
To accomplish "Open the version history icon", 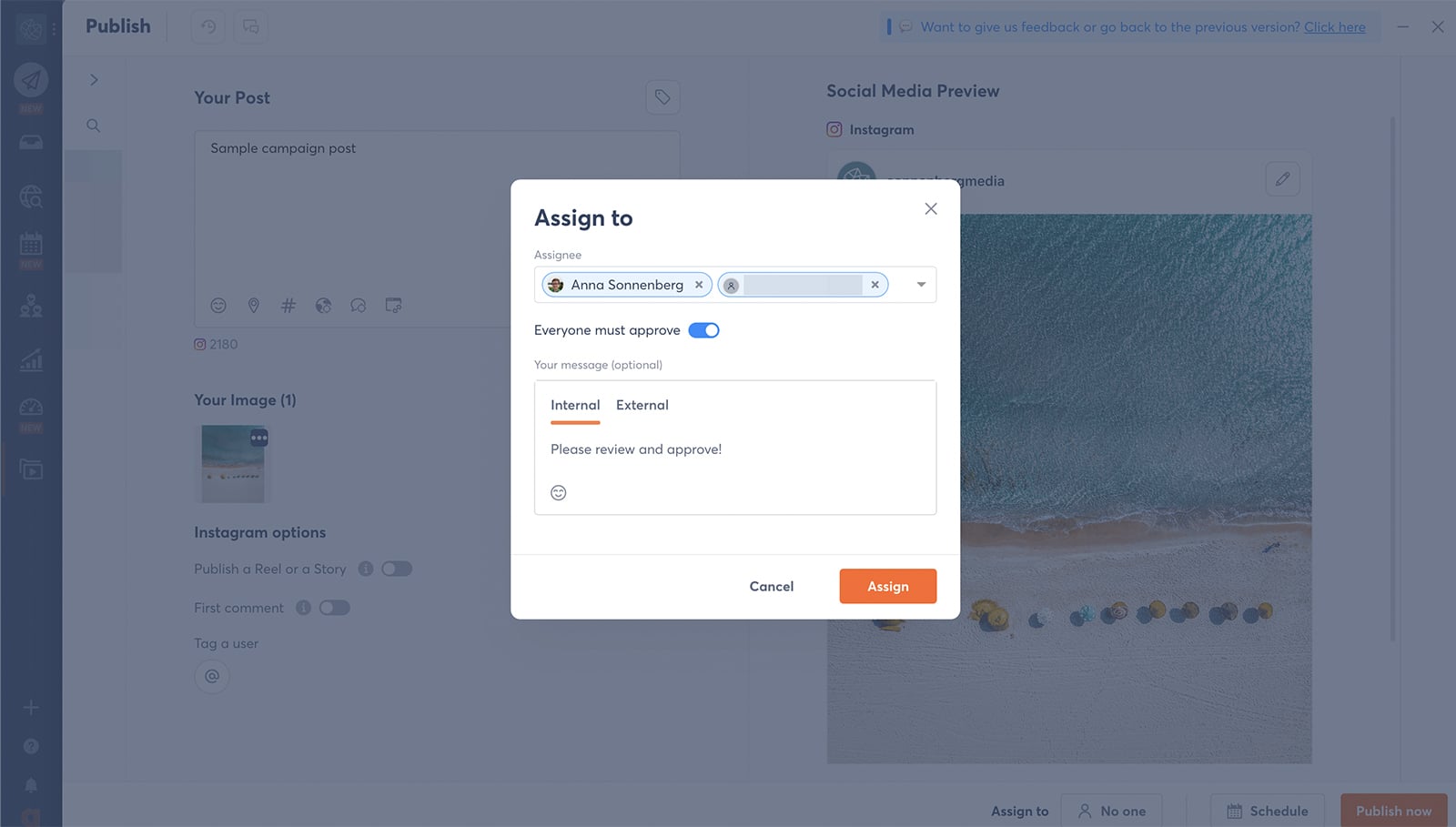I will coord(208,26).
